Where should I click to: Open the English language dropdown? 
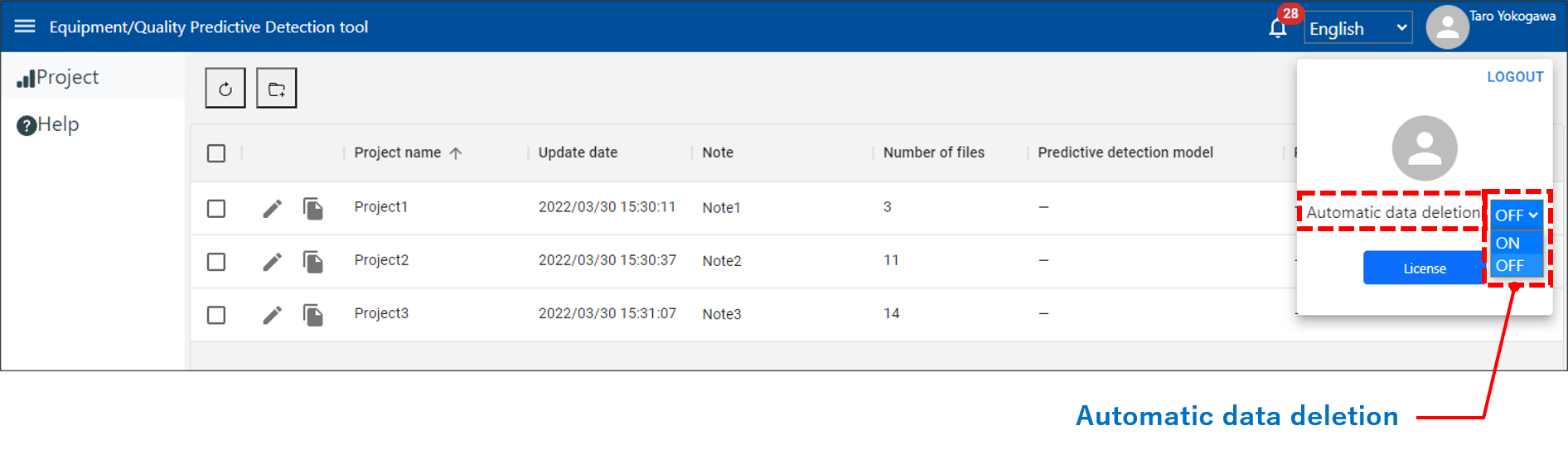coord(1357,28)
